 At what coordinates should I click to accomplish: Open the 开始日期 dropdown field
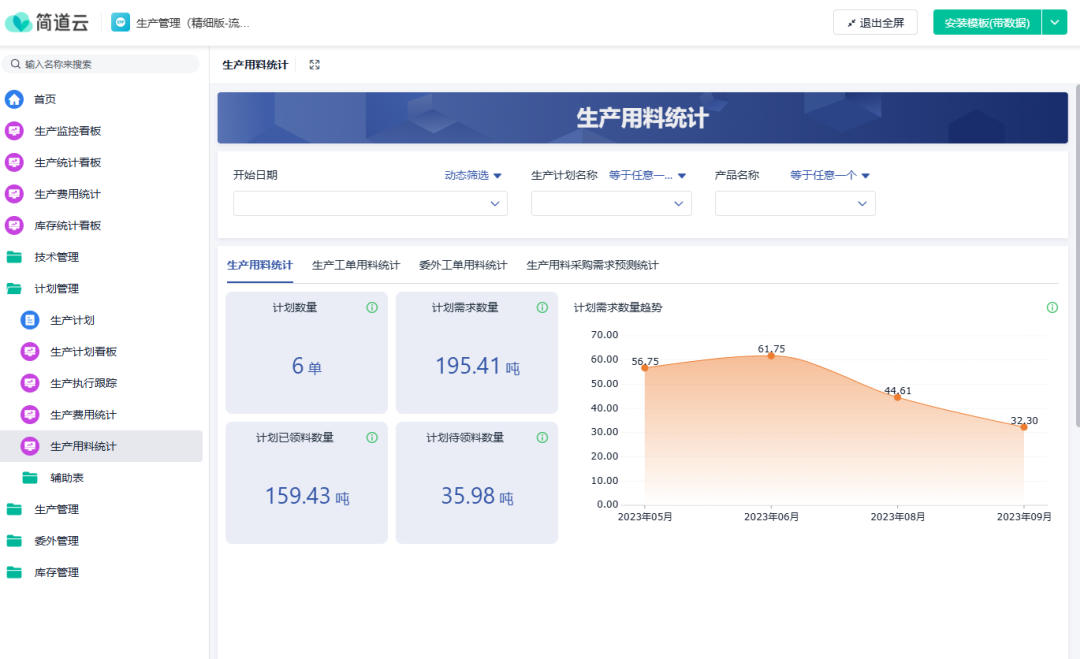coord(370,204)
